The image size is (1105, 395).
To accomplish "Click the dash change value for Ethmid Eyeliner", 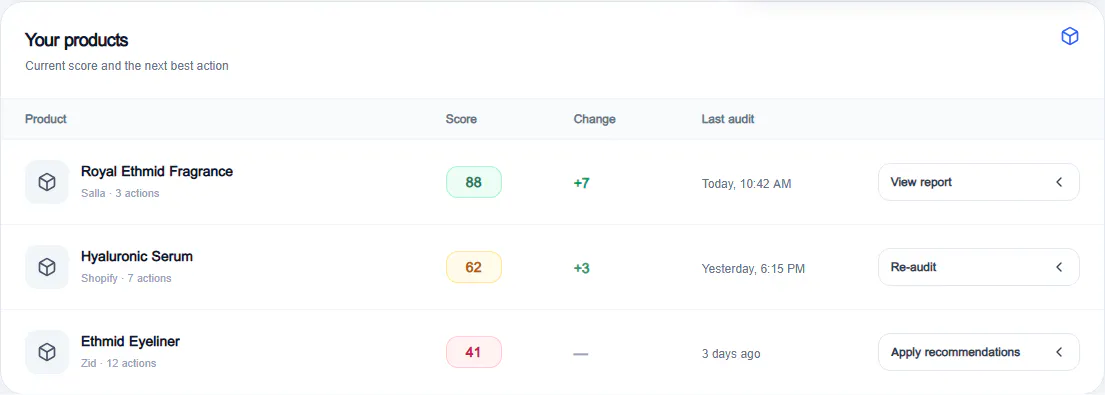I will [x=581, y=353].
